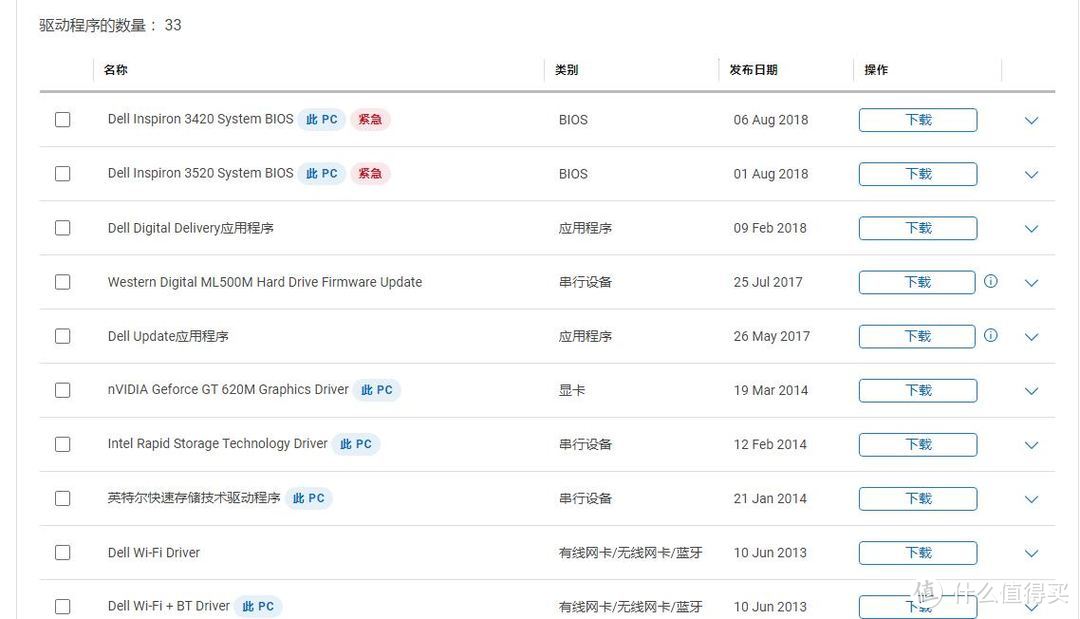This screenshot has width=1080, height=619.
Task: Expand Dell Update application row chevron
Action: click(x=1031, y=337)
